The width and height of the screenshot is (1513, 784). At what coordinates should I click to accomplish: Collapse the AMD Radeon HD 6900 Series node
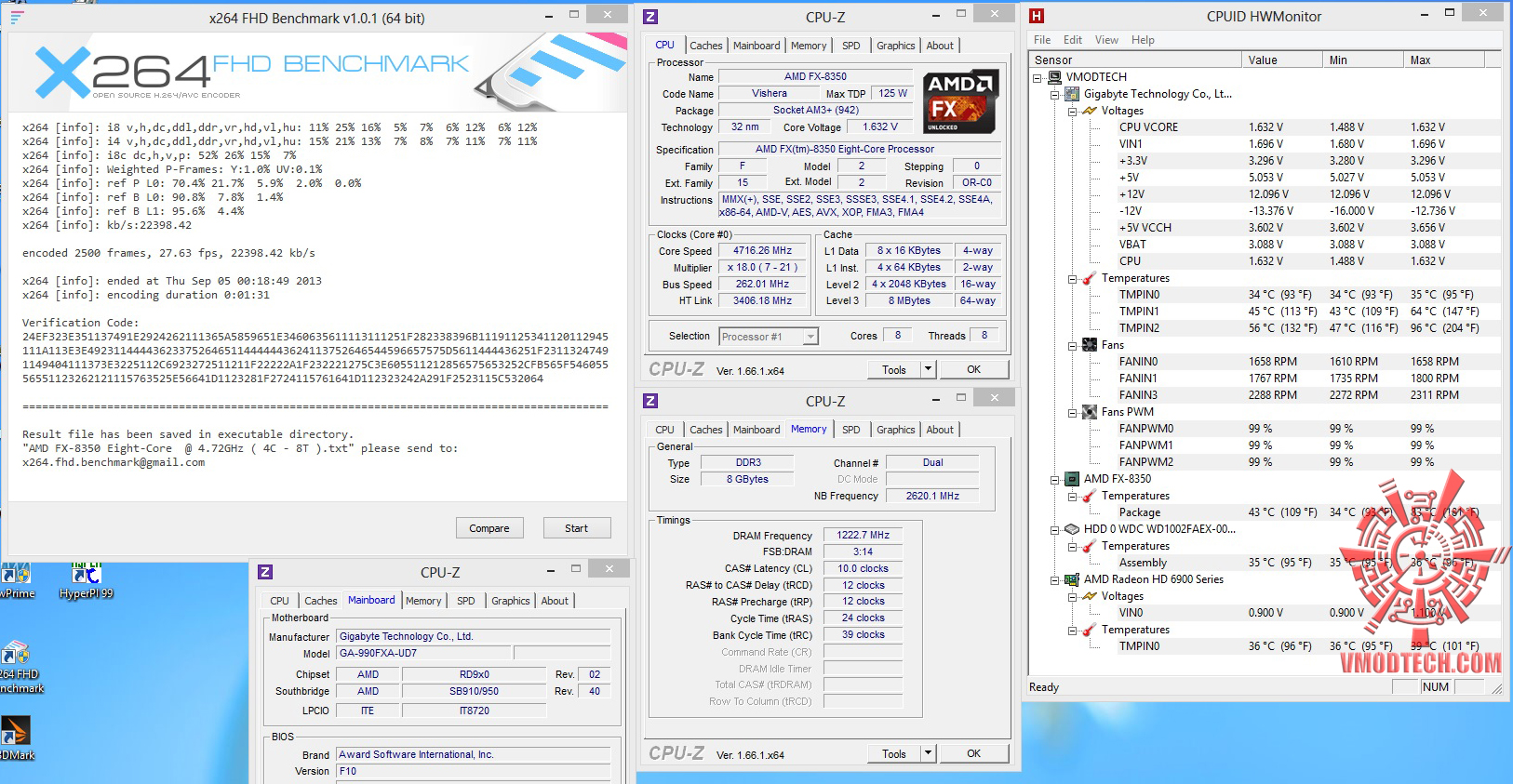pyautogui.click(x=1054, y=580)
